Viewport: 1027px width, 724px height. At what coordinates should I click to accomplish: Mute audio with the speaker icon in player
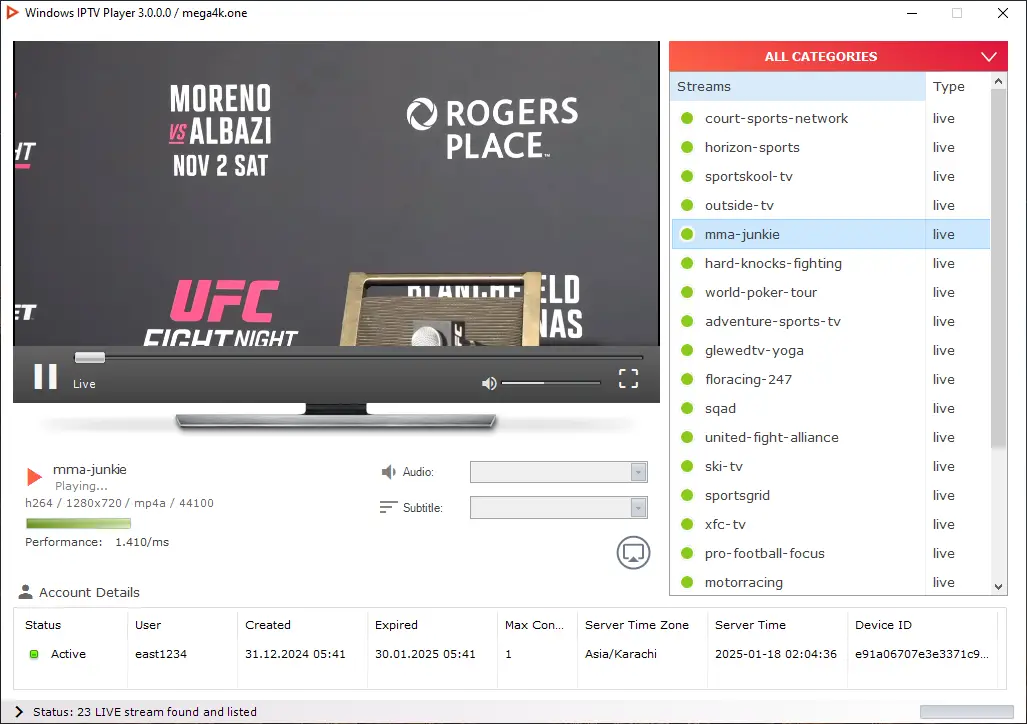(489, 383)
